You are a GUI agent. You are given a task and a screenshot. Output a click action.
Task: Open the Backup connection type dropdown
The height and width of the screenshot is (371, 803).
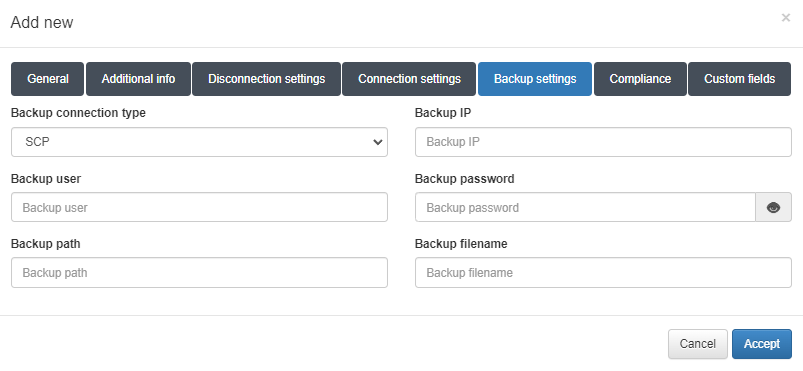[x=199, y=142]
